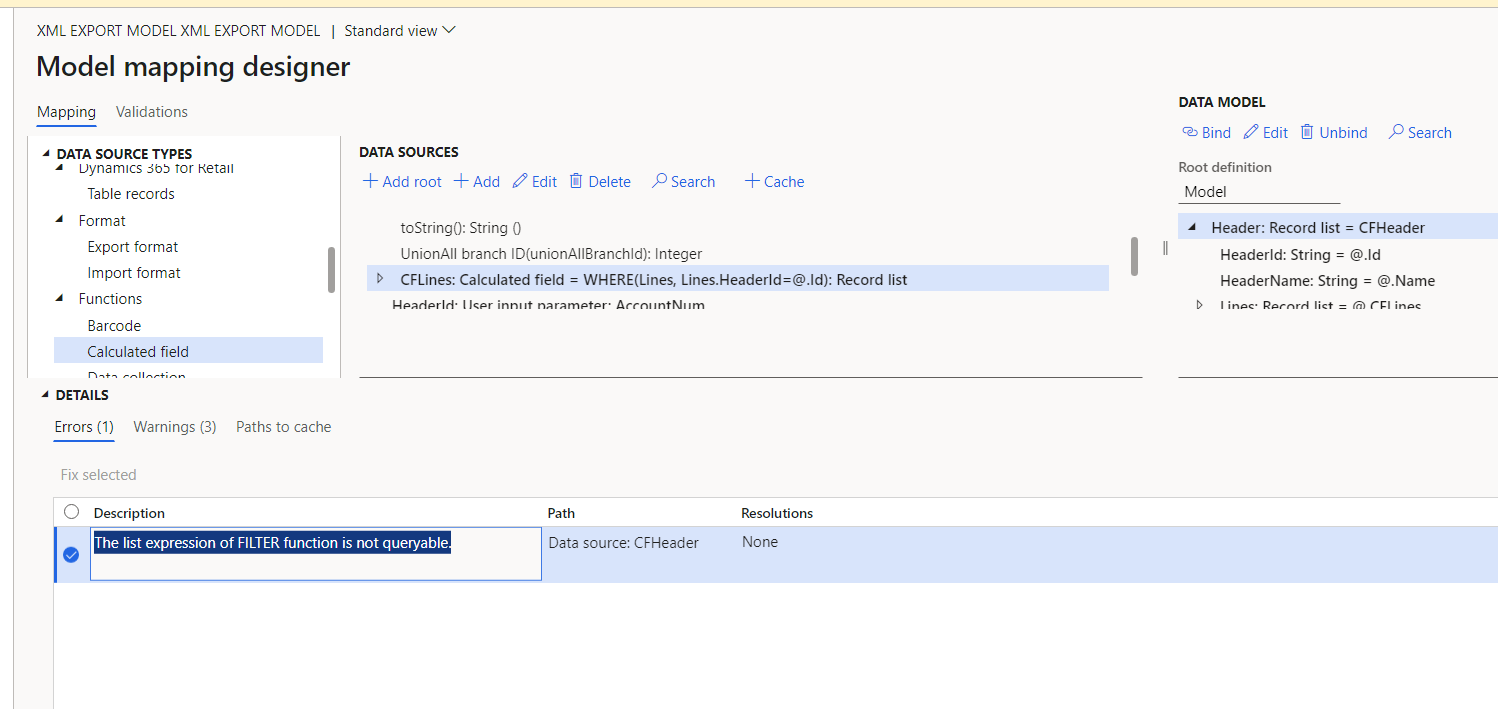
Task: Switch to the Validations tab
Action: click(x=151, y=111)
